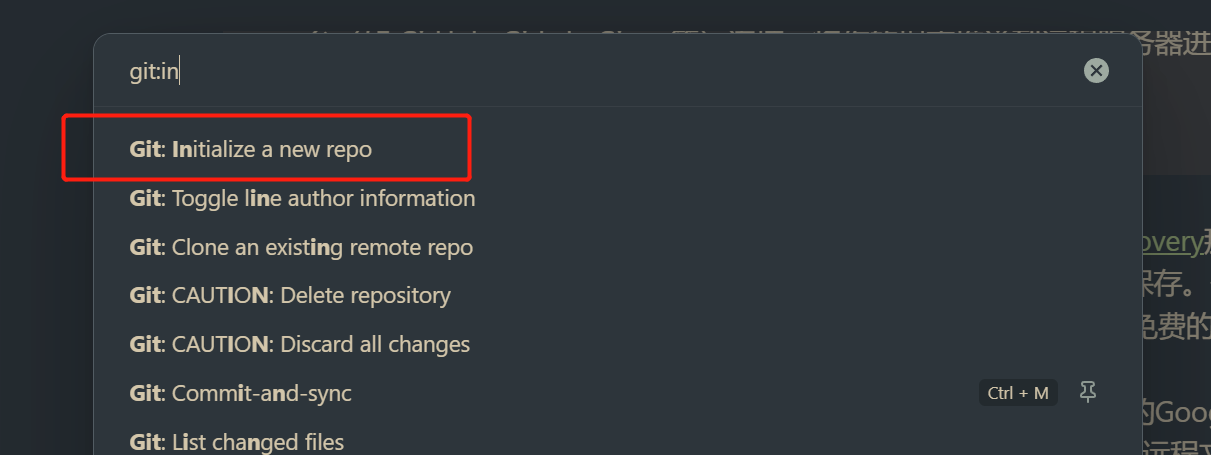Choose Git: Clone an existing remote repo
This screenshot has height=455, width=1211.
pyautogui.click(x=618, y=247)
